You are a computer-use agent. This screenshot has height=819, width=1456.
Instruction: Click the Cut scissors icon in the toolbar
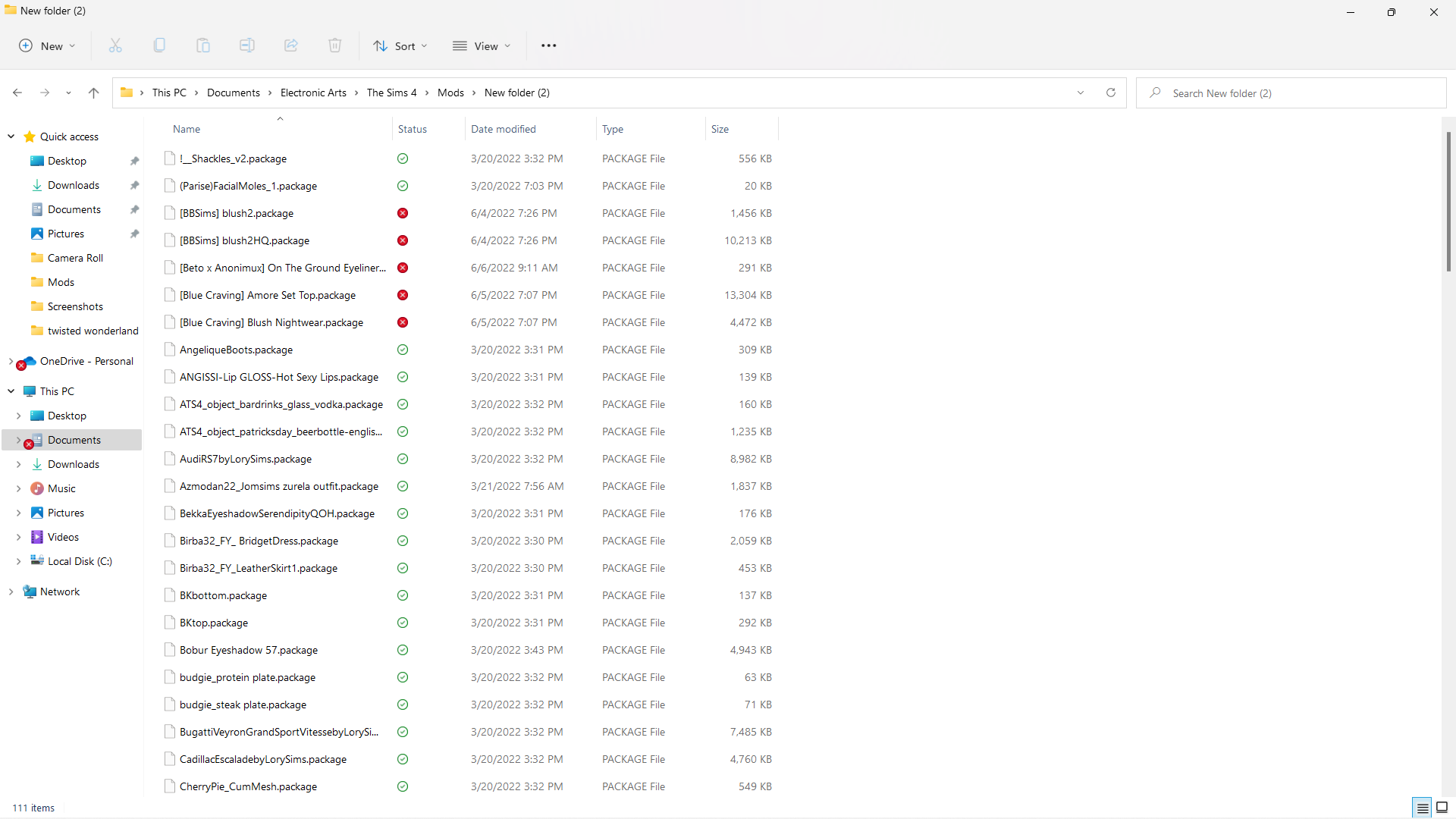click(x=115, y=45)
